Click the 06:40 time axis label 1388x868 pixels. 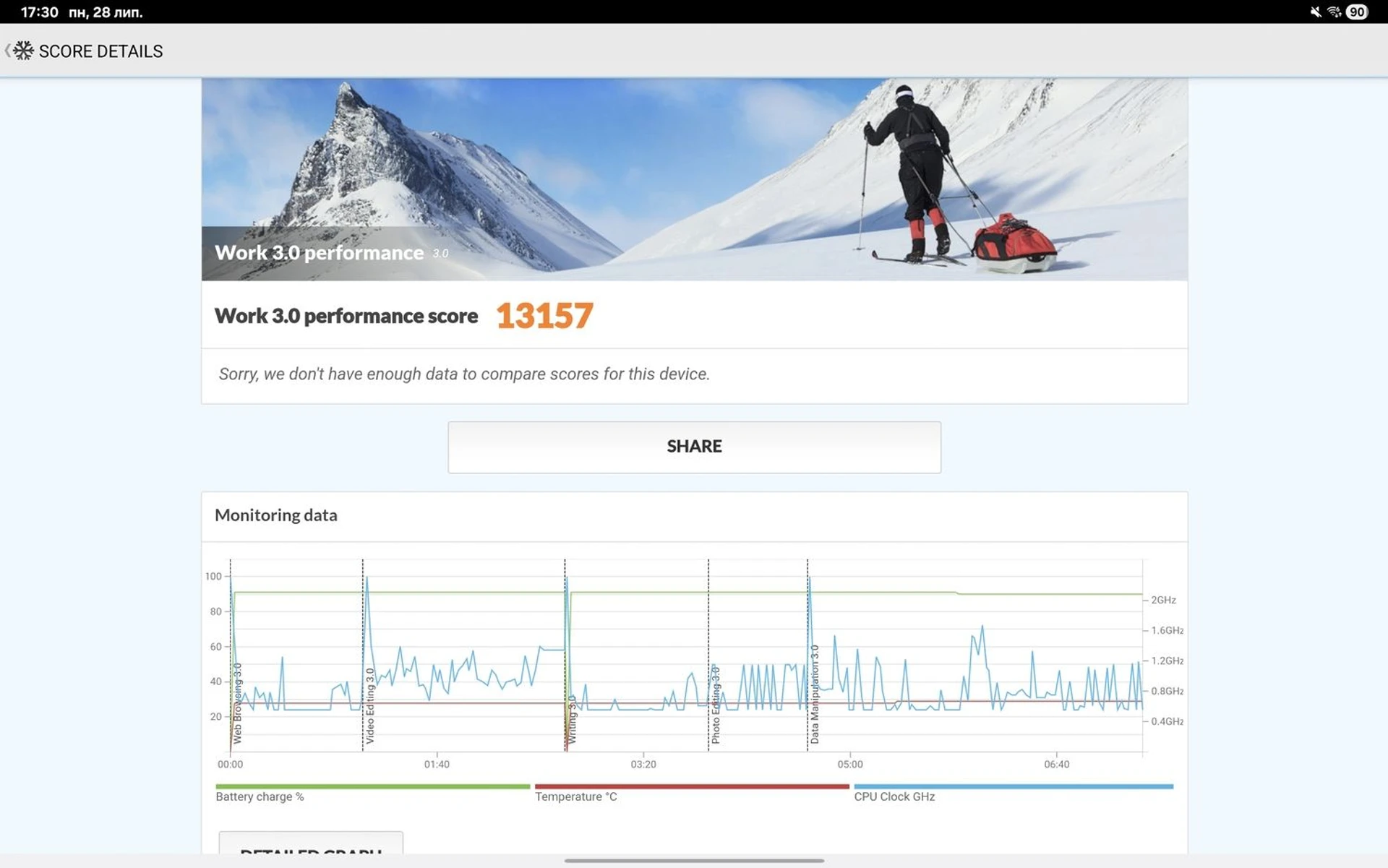(x=1057, y=764)
